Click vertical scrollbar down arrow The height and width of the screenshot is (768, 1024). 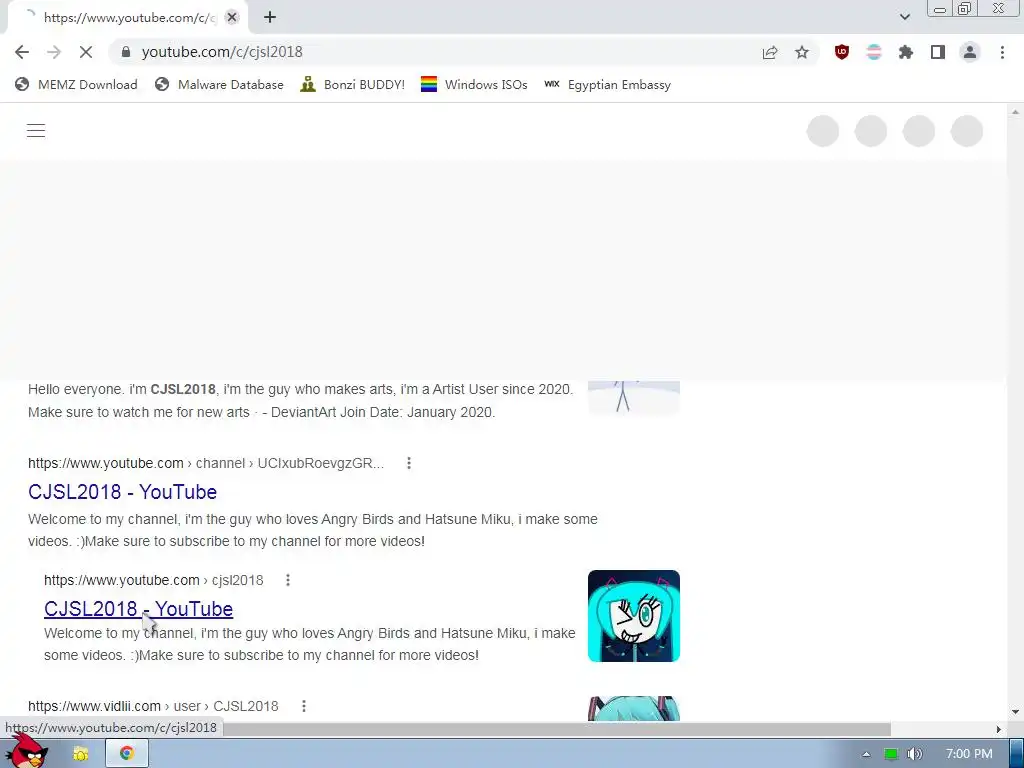(x=1015, y=712)
